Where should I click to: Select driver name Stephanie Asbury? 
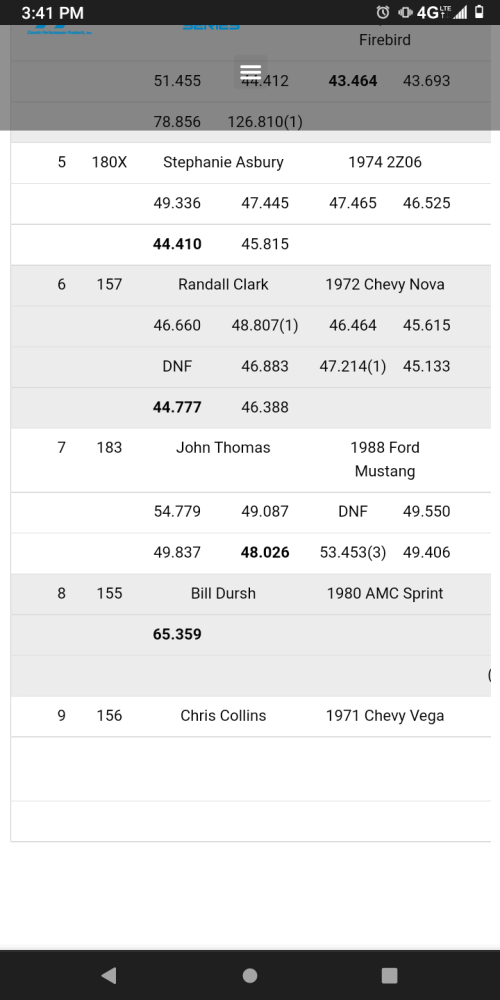point(223,162)
